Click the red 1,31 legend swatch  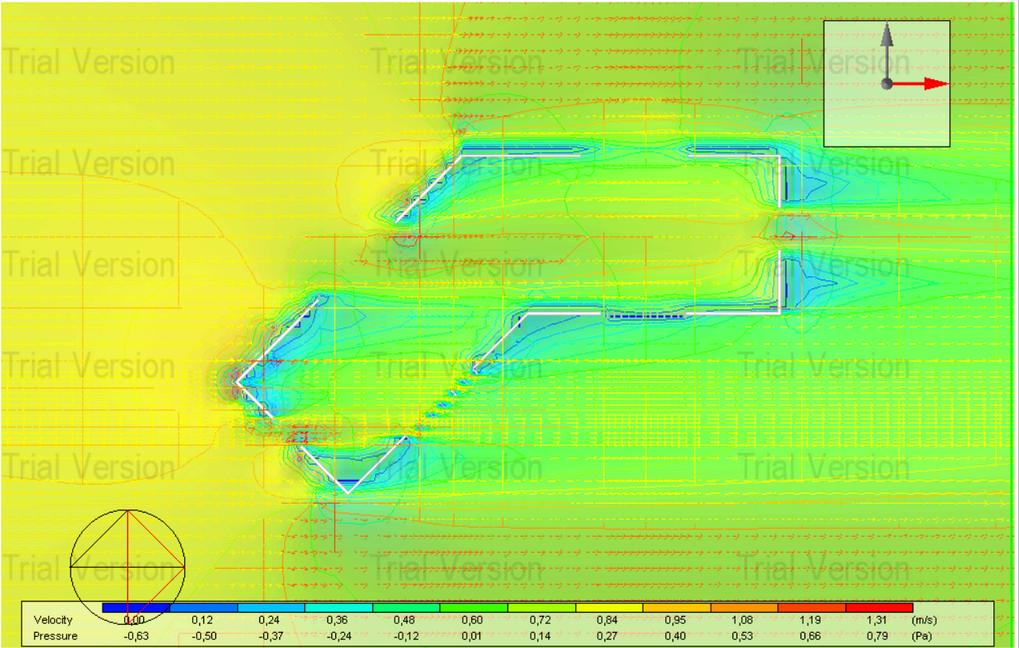pyautogui.click(x=879, y=608)
